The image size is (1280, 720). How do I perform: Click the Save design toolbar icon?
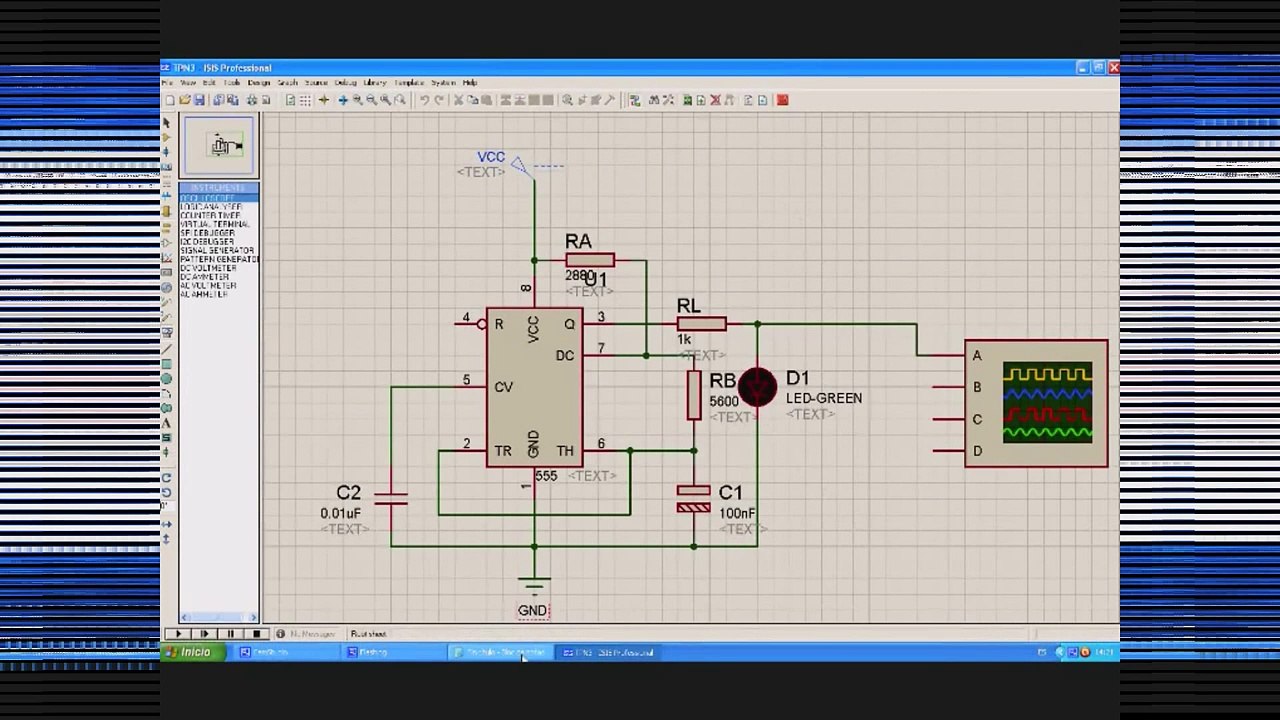click(x=199, y=100)
